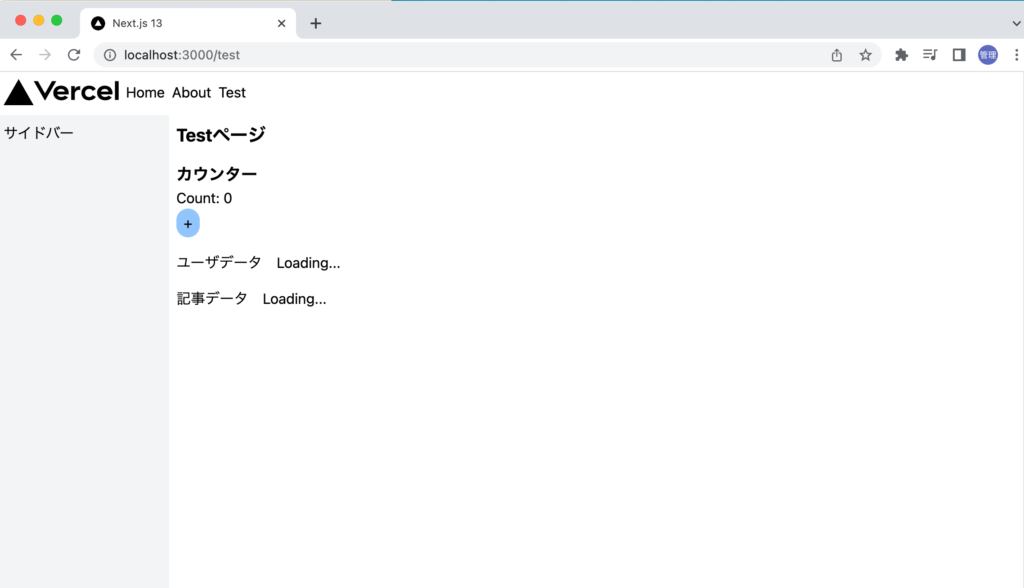Open the About page from the navbar

point(191,92)
